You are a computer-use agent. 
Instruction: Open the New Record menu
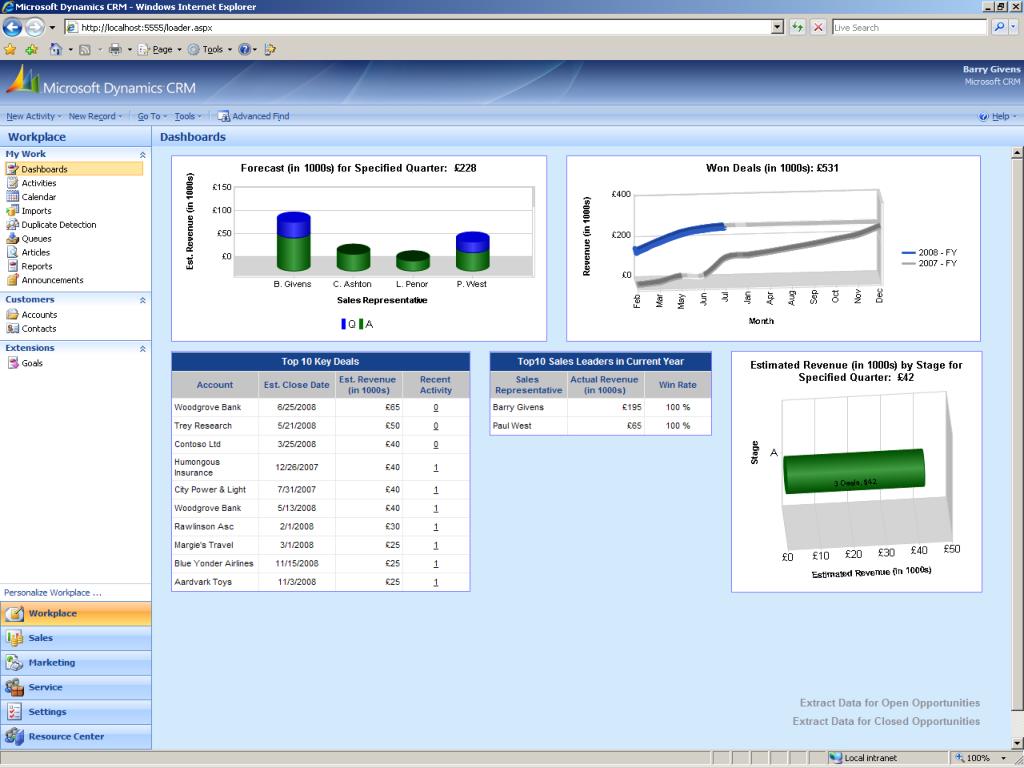(95, 116)
